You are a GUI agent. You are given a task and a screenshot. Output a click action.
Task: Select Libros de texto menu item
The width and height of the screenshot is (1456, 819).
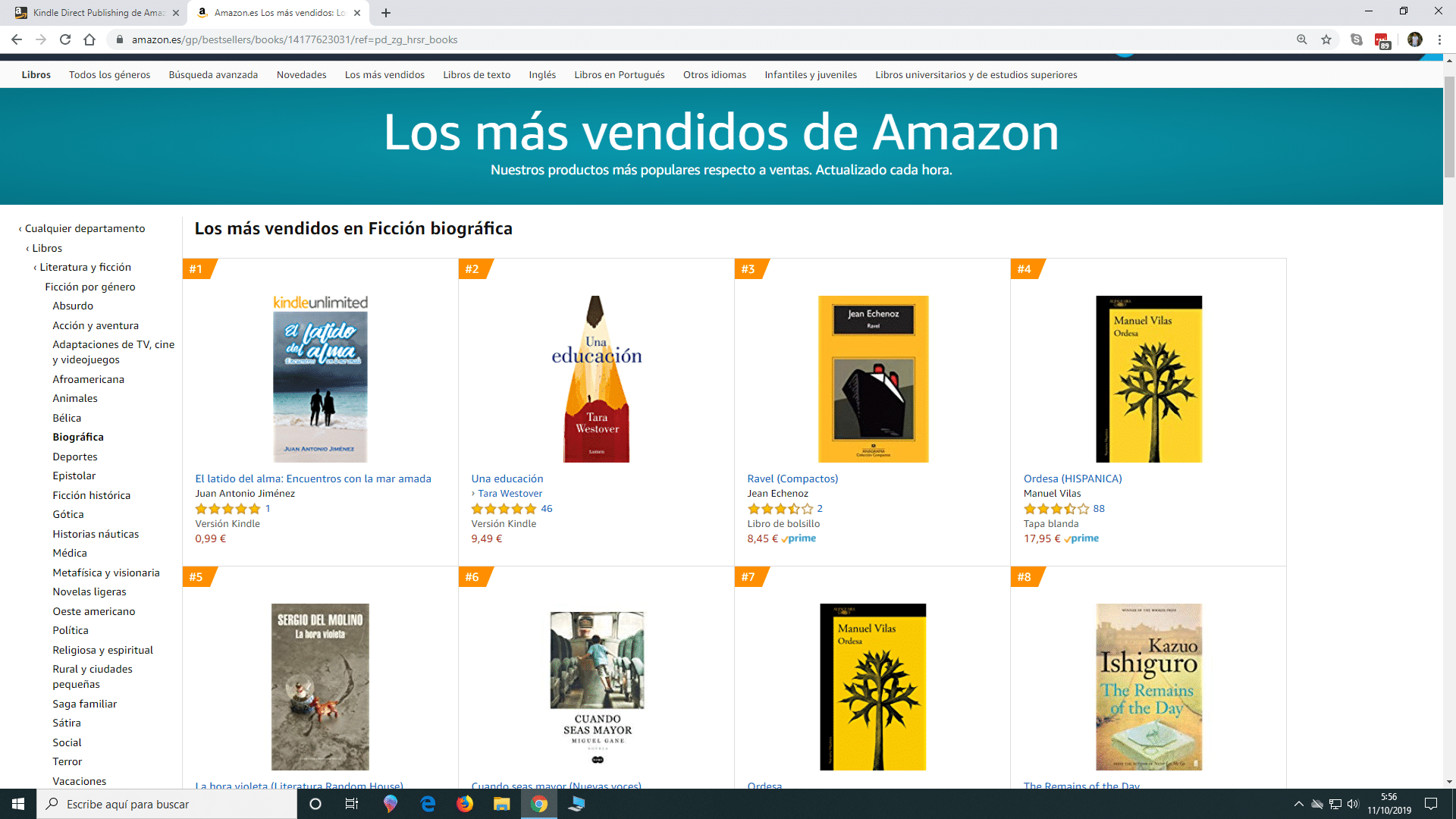(477, 74)
